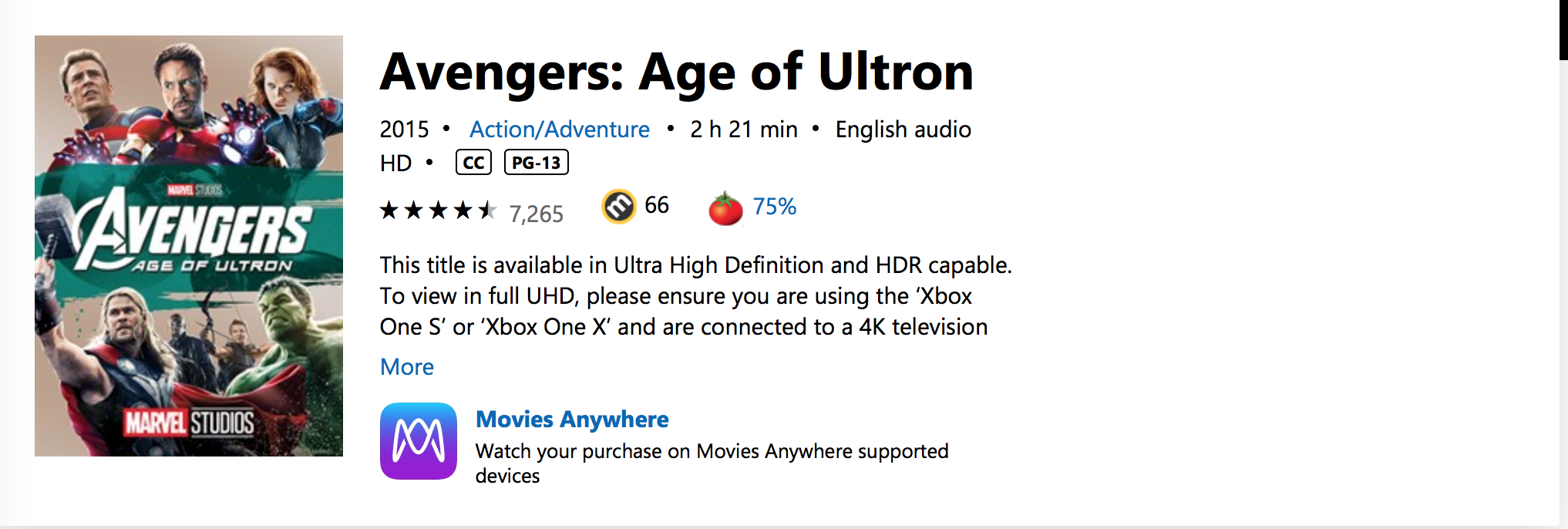Image resolution: width=1568 pixels, height=529 pixels.
Task: Click the 2 h 21 min runtime
Action: coord(744,129)
